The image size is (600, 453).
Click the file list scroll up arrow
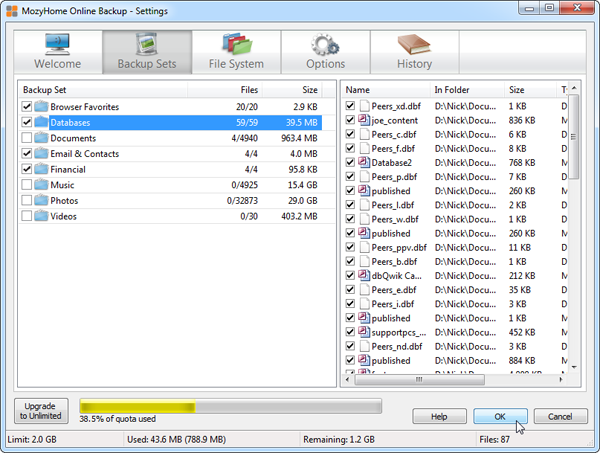(x=574, y=88)
